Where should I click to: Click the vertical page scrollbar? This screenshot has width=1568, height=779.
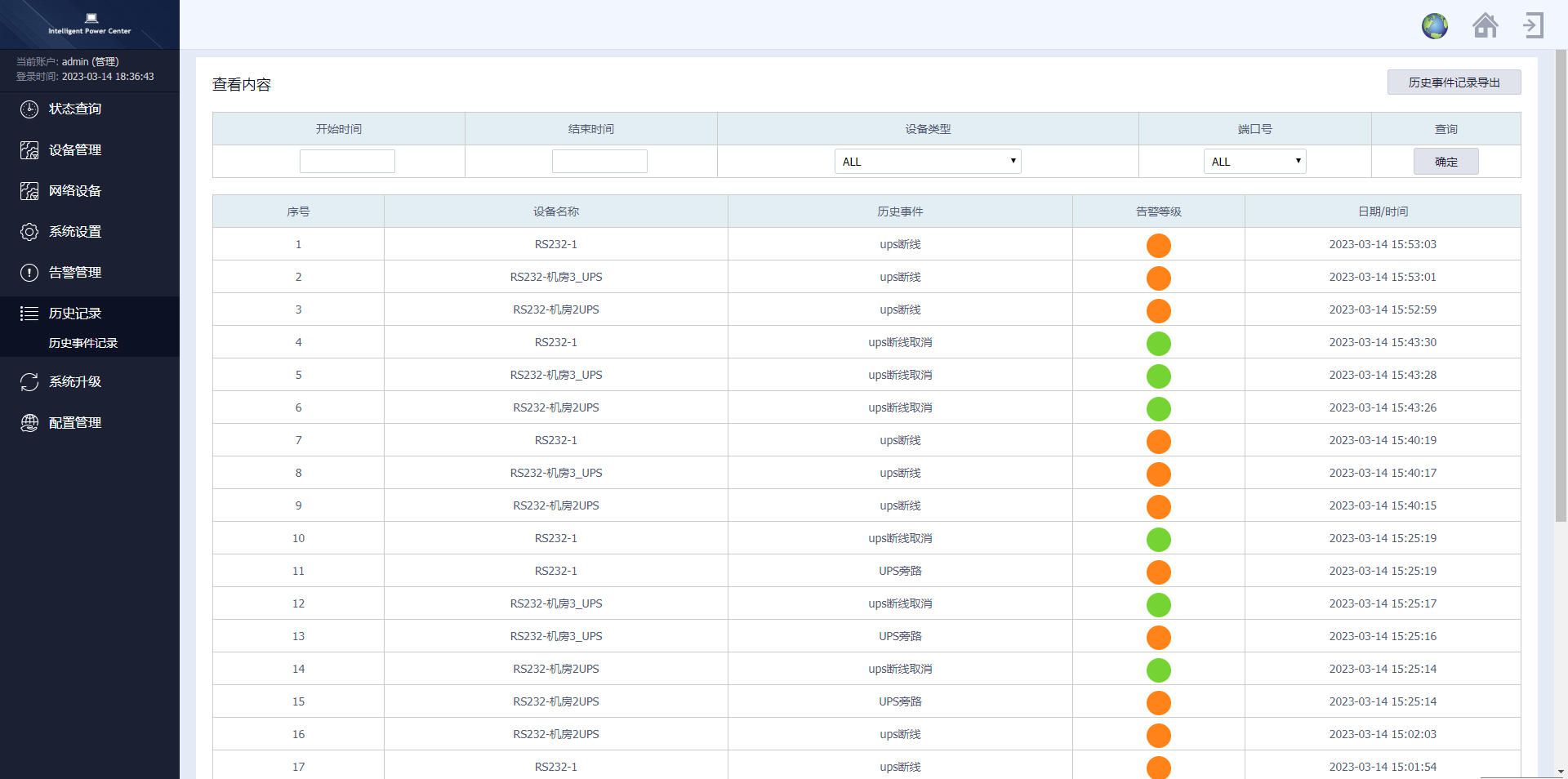tap(1560, 286)
